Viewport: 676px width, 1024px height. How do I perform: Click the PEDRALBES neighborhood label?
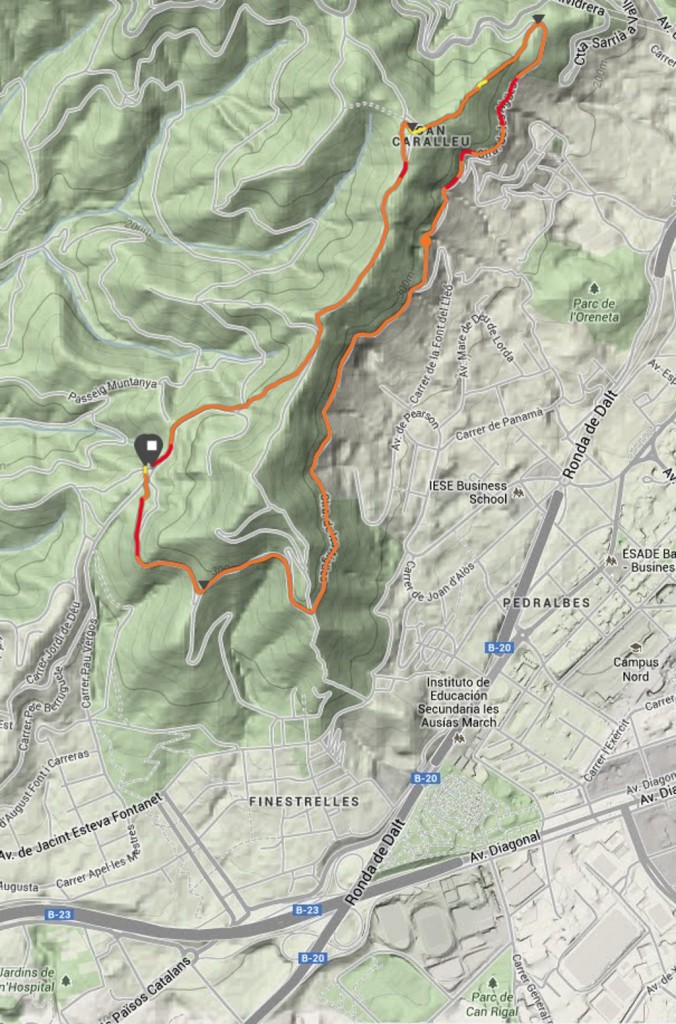[x=547, y=603]
